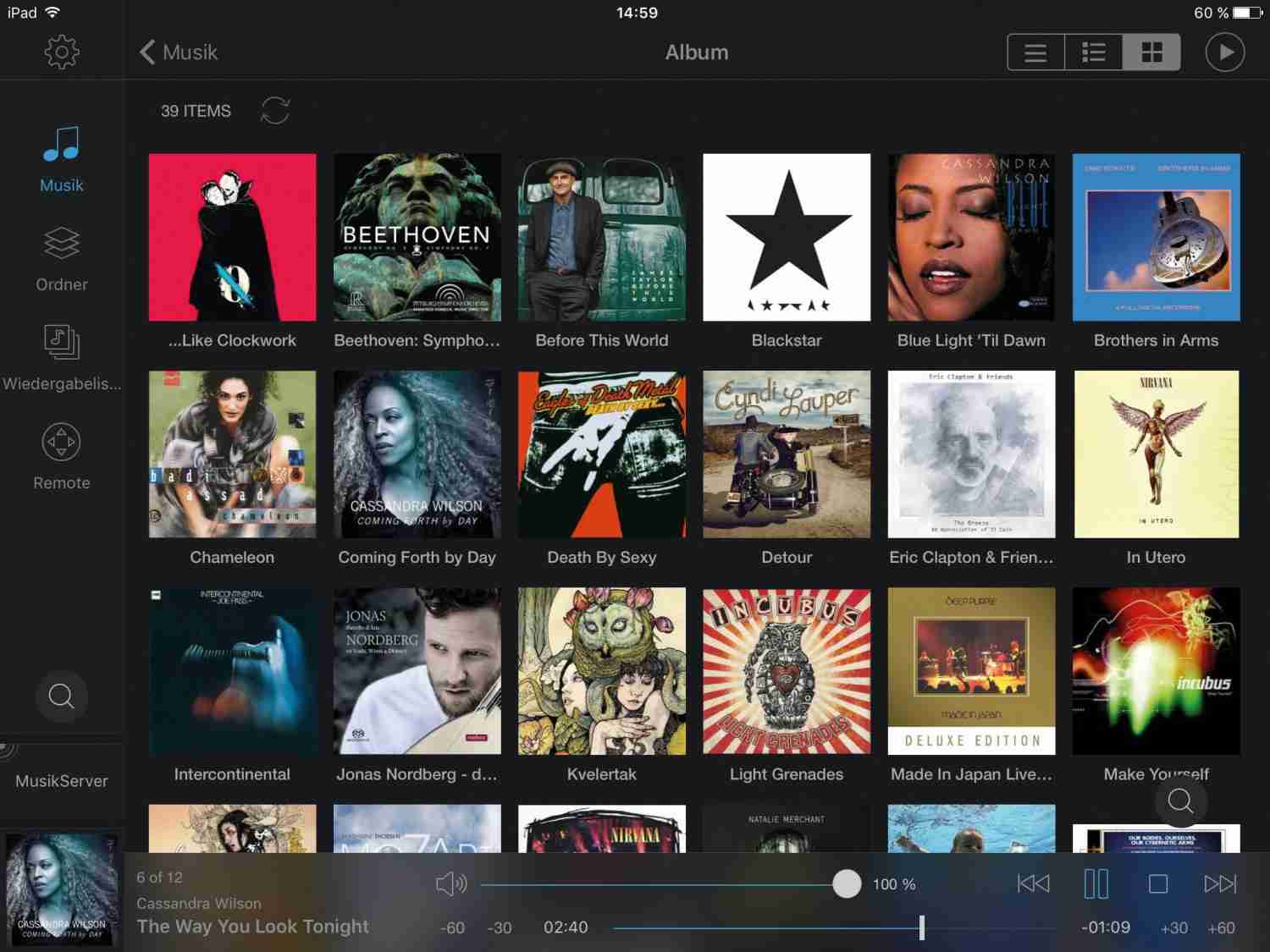Skip to the next track

click(x=1220, y=884)
